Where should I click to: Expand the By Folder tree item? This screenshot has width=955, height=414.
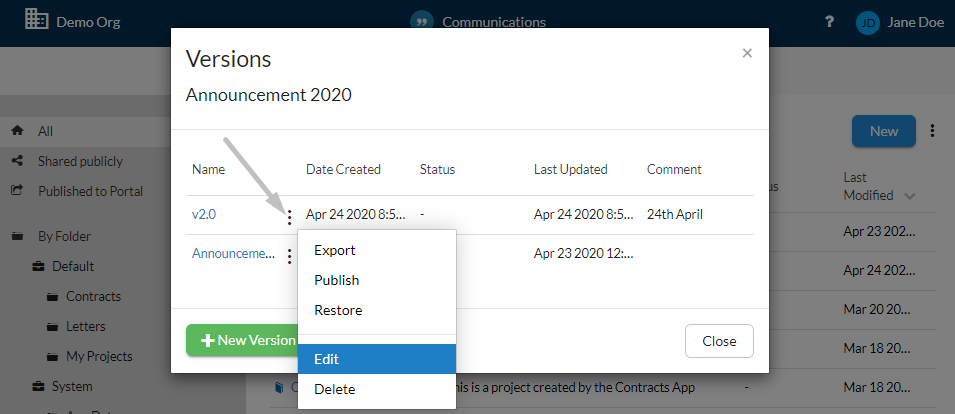tap(65, 236)
